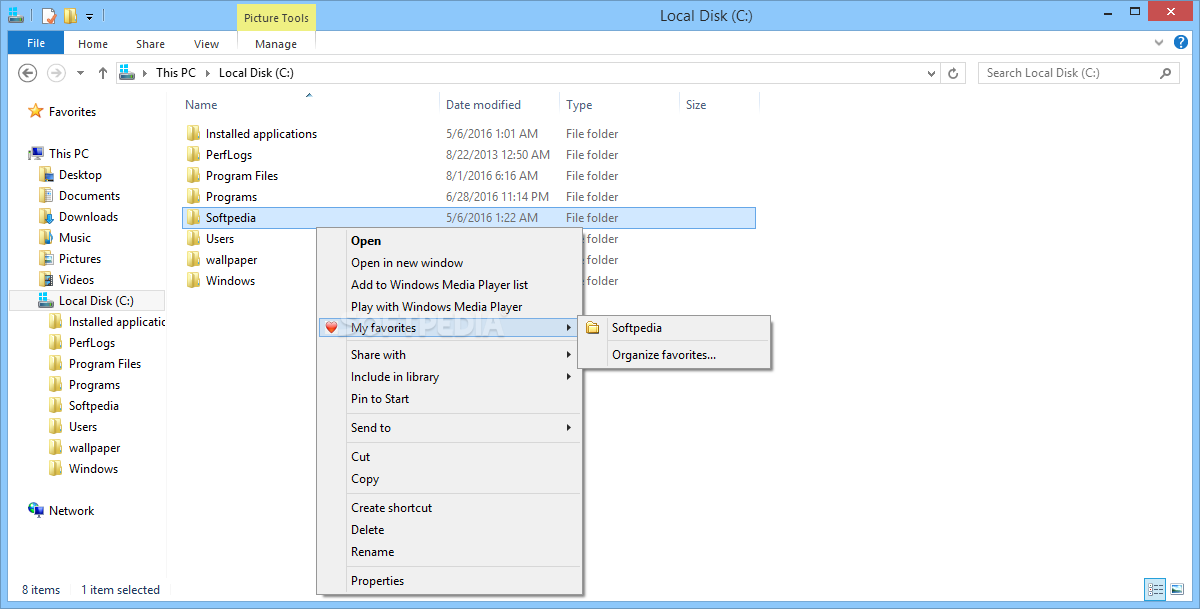Choose Open in the context menu
Screen dimensions: 1200x609
point(450,241)
